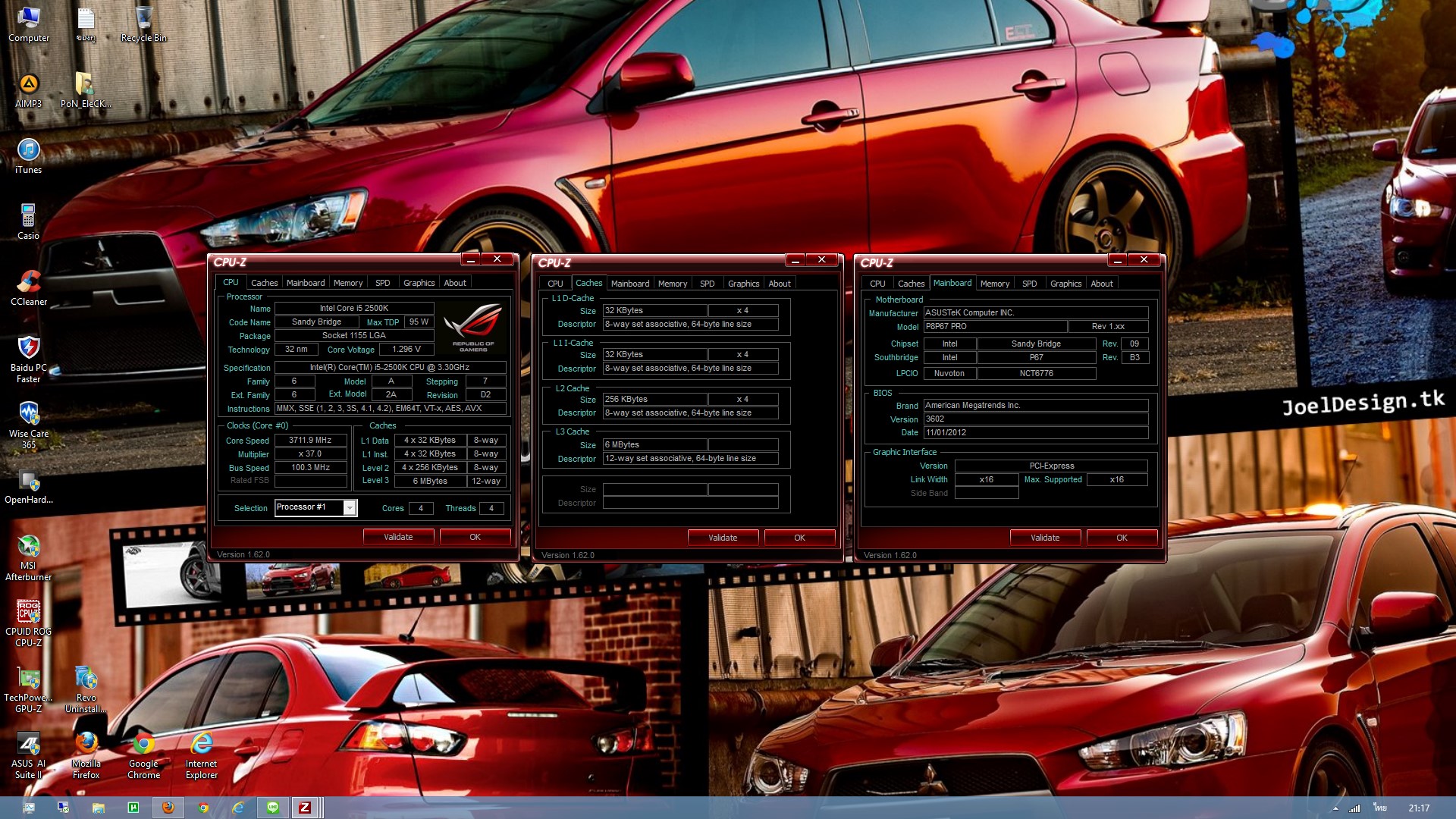
Task: Open MSI Afterburner desktop icon
Action: 28,546
